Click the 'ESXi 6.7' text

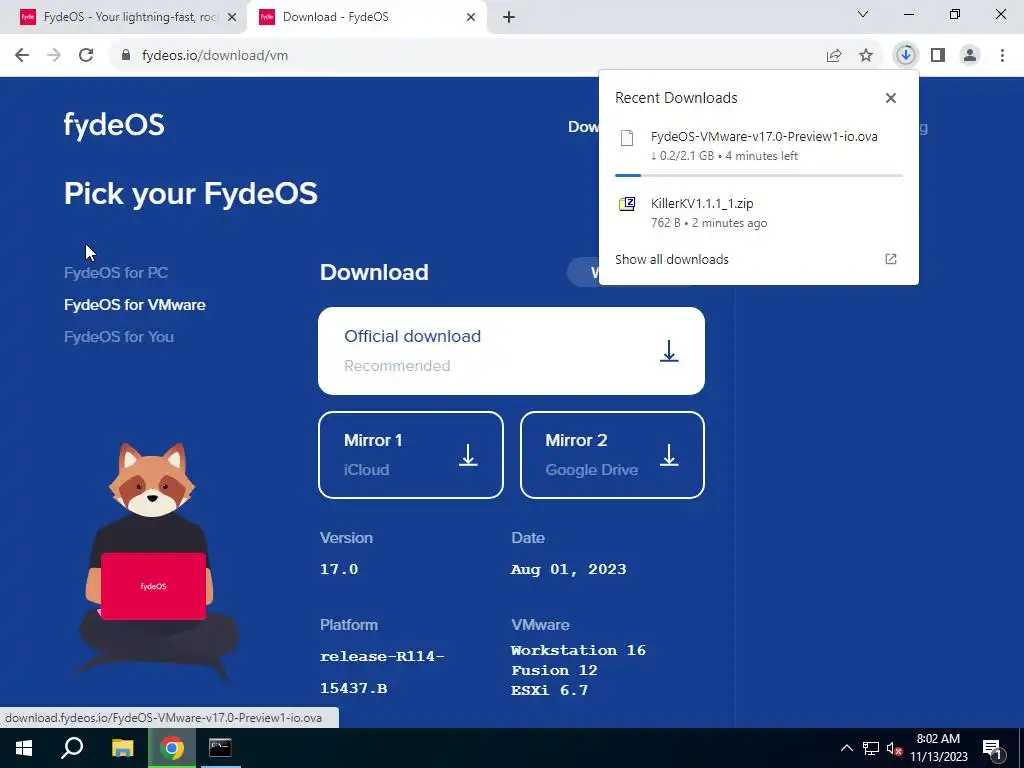pyautogui.click(x=549, y=691)
